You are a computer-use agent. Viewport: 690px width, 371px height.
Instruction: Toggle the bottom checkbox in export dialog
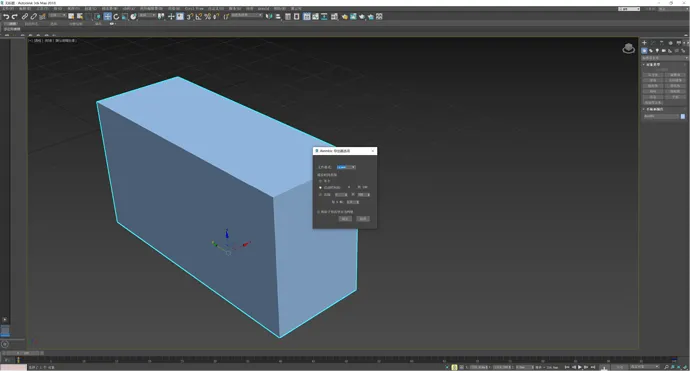(319, 212)
